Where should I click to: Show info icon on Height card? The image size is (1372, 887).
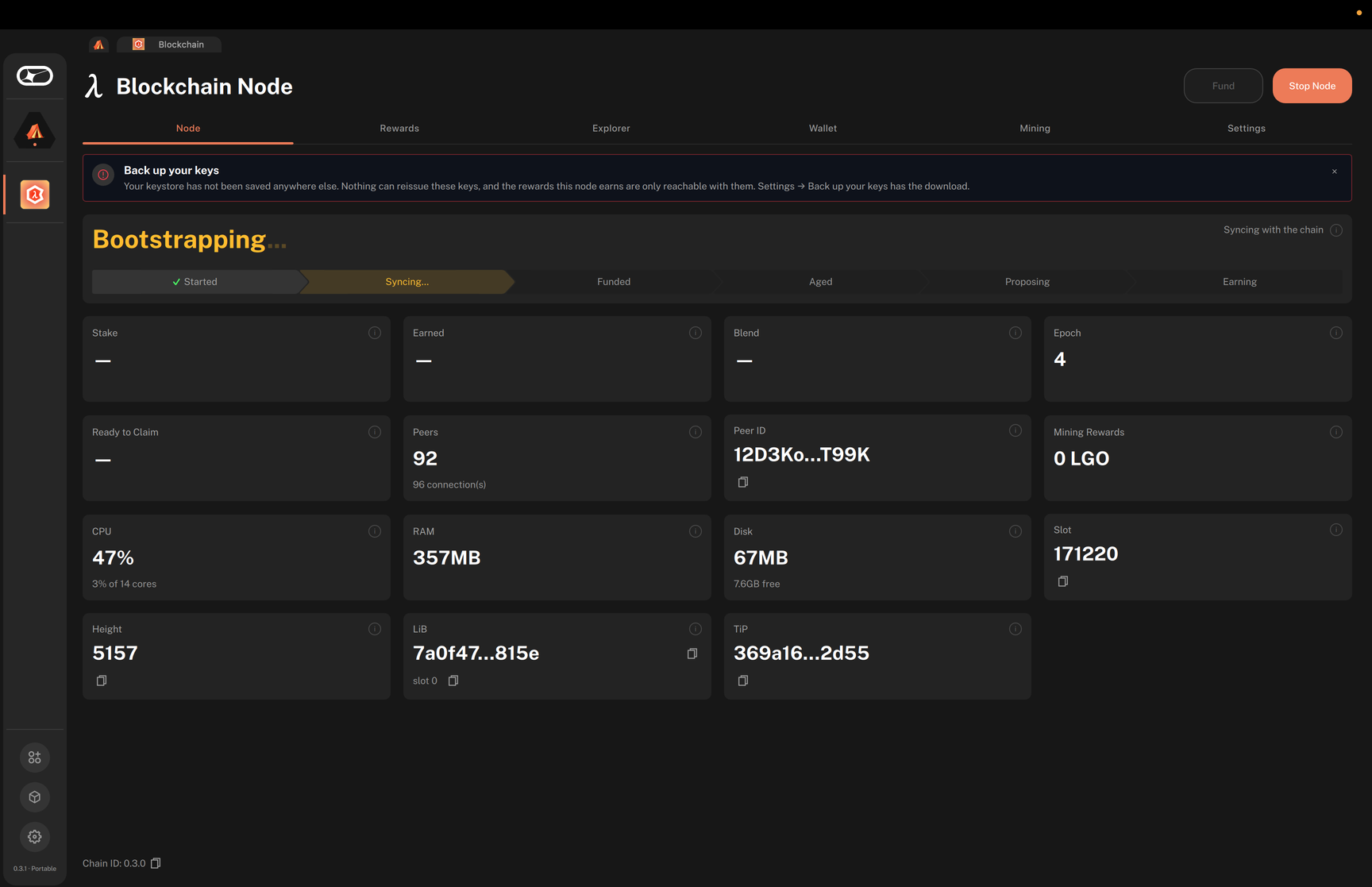375,629
